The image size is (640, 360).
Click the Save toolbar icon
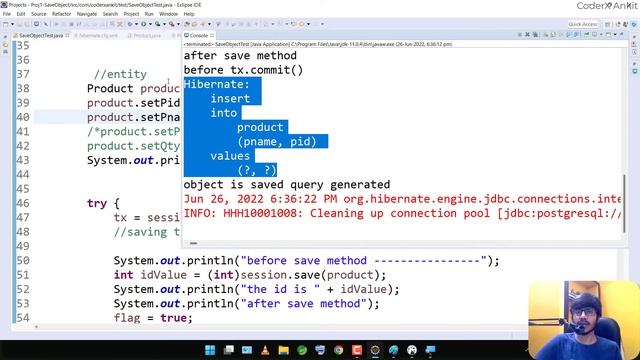coord(20,24)
